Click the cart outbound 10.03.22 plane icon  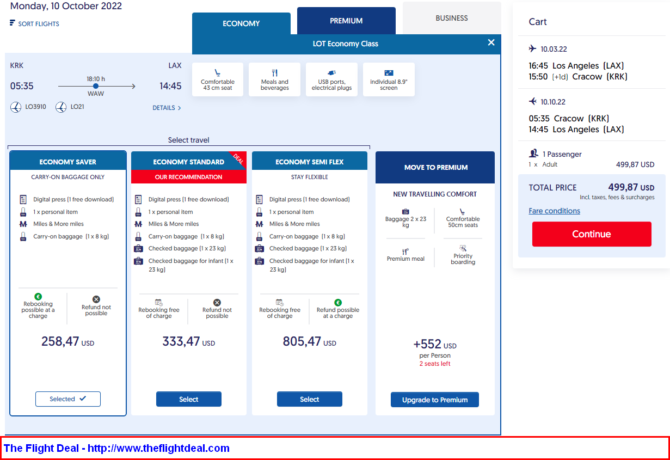[x=532, y=48]
